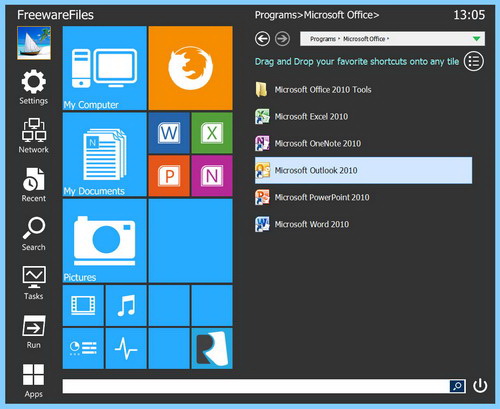Screen dimensions: 500x409
Task: Launch the Firefox tile
Action: pyautogui.click(x=191, y=68)
